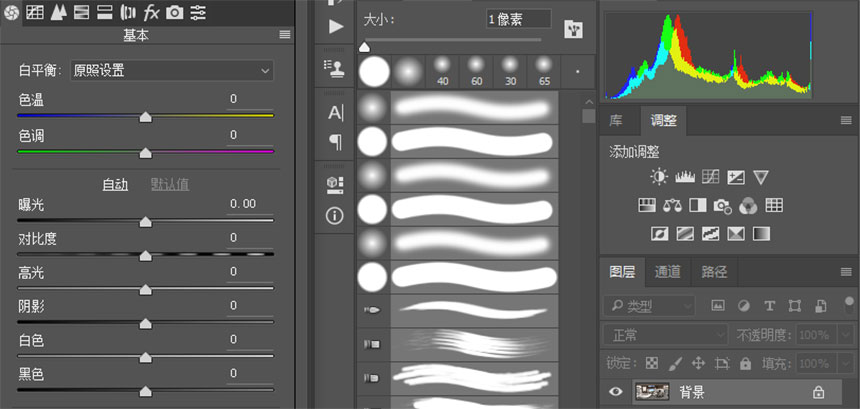Click the 自动 tone link
860x409 pixels.
tap(115, 184)
